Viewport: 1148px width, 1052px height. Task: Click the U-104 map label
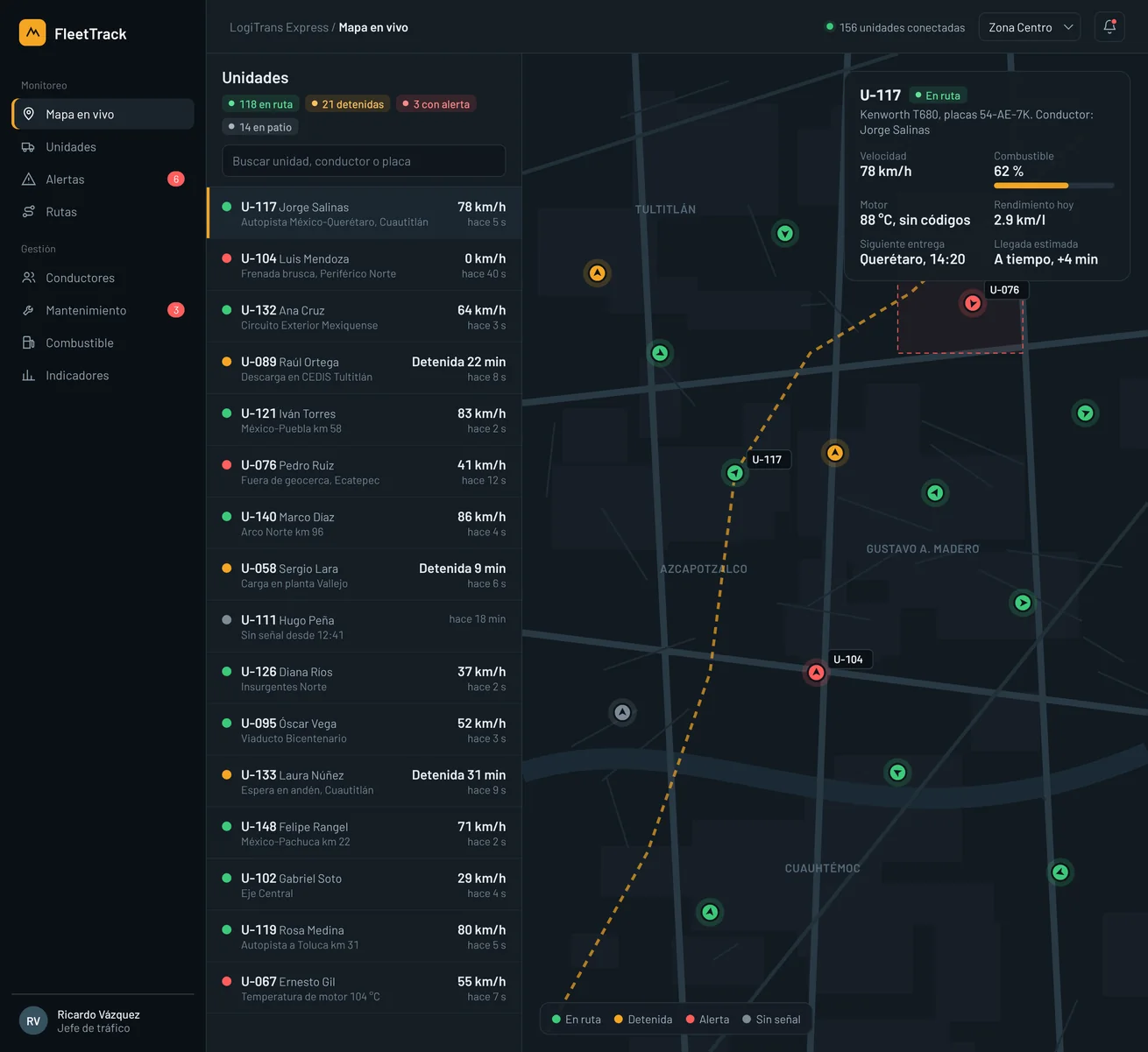(x=848, y=660)
